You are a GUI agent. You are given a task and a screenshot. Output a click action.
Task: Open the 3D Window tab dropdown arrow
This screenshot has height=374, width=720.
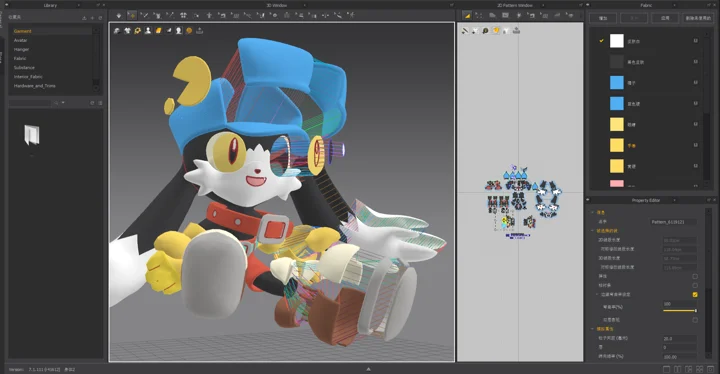[305, 5]
